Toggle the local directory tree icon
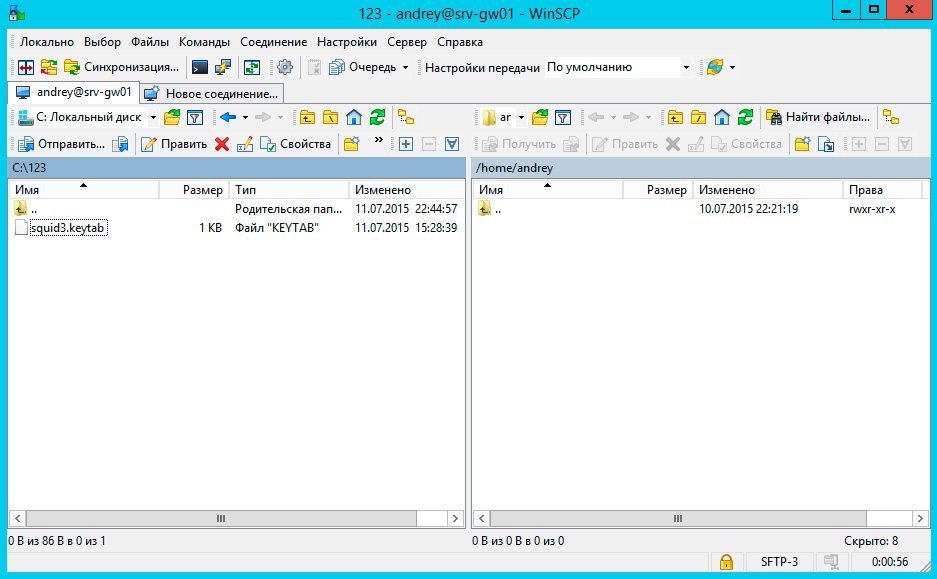The width and height of the screenshot is (937, 579). (406, 118)
